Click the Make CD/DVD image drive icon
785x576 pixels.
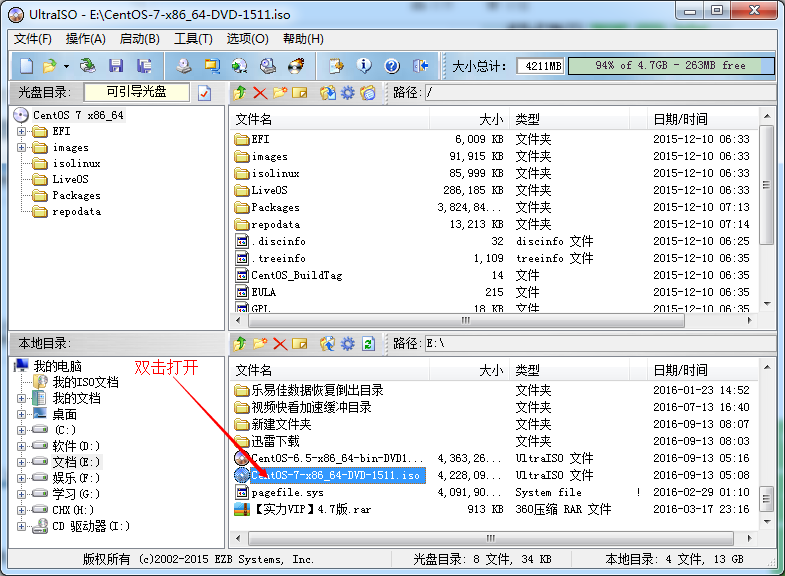pyautogui.click(x=184, y=66)
